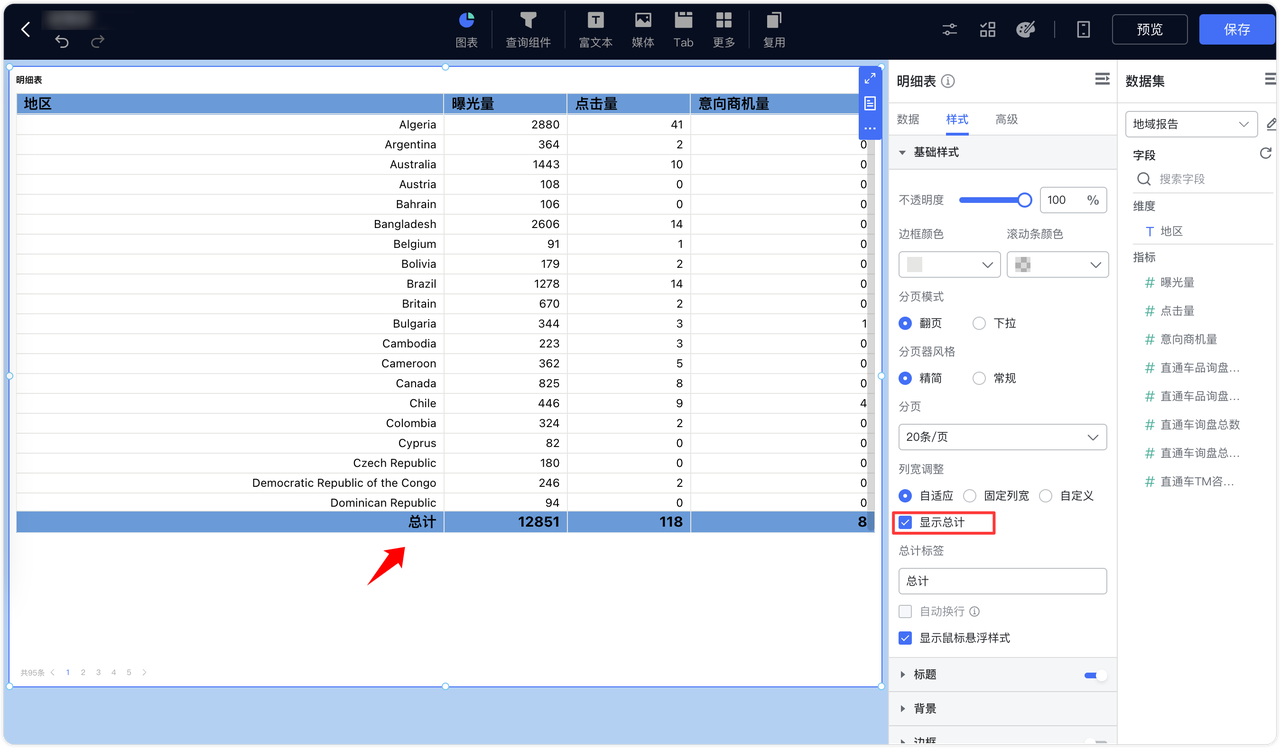The image size is (1280, 748).
Task: Go to table page 3
Action: pos(98,673)
